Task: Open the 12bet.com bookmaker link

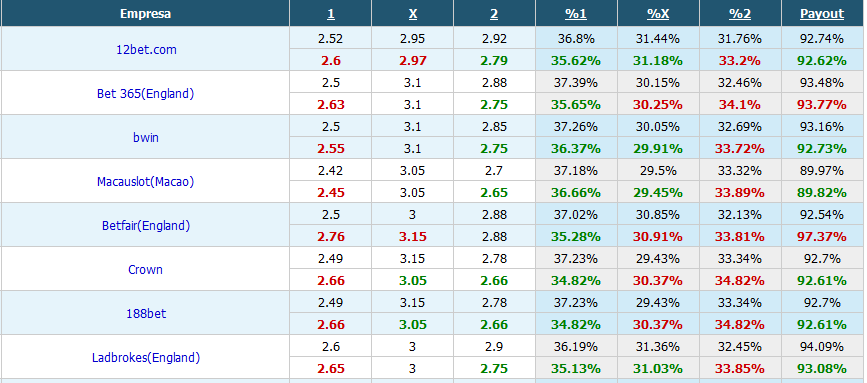Action: [146, 49]
